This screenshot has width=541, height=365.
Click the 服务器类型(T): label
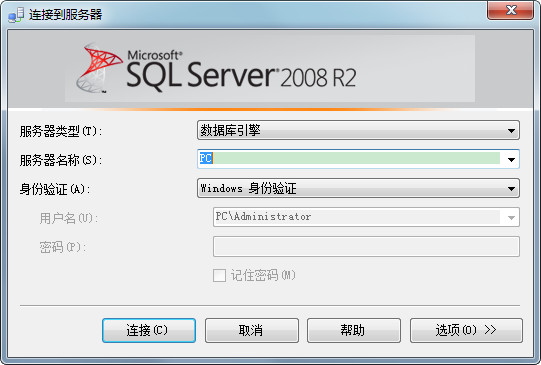coord(61,131)
